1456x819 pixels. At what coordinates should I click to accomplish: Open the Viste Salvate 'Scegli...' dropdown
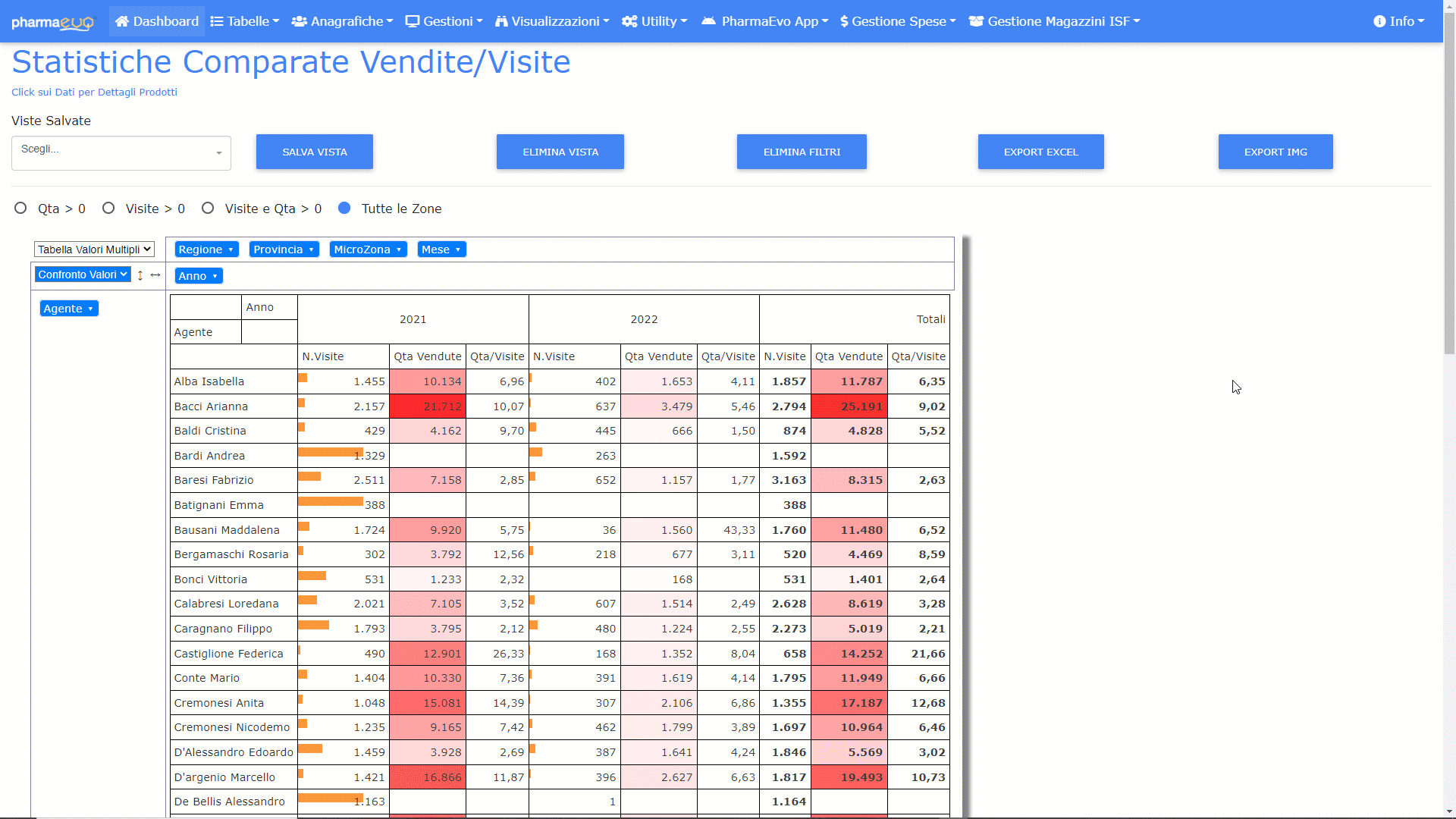coord(121,152)
